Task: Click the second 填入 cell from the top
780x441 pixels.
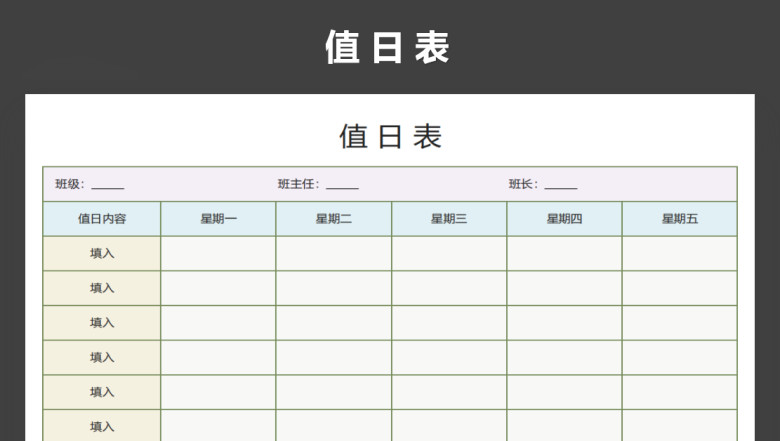Action: (102, 288)
